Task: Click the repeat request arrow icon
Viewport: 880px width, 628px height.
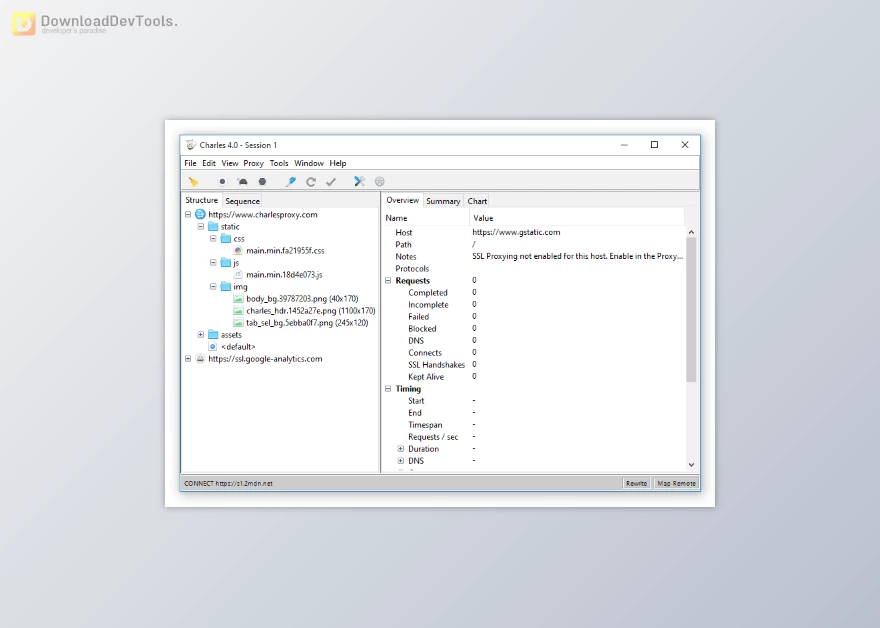Action: (x=311, y=182)
